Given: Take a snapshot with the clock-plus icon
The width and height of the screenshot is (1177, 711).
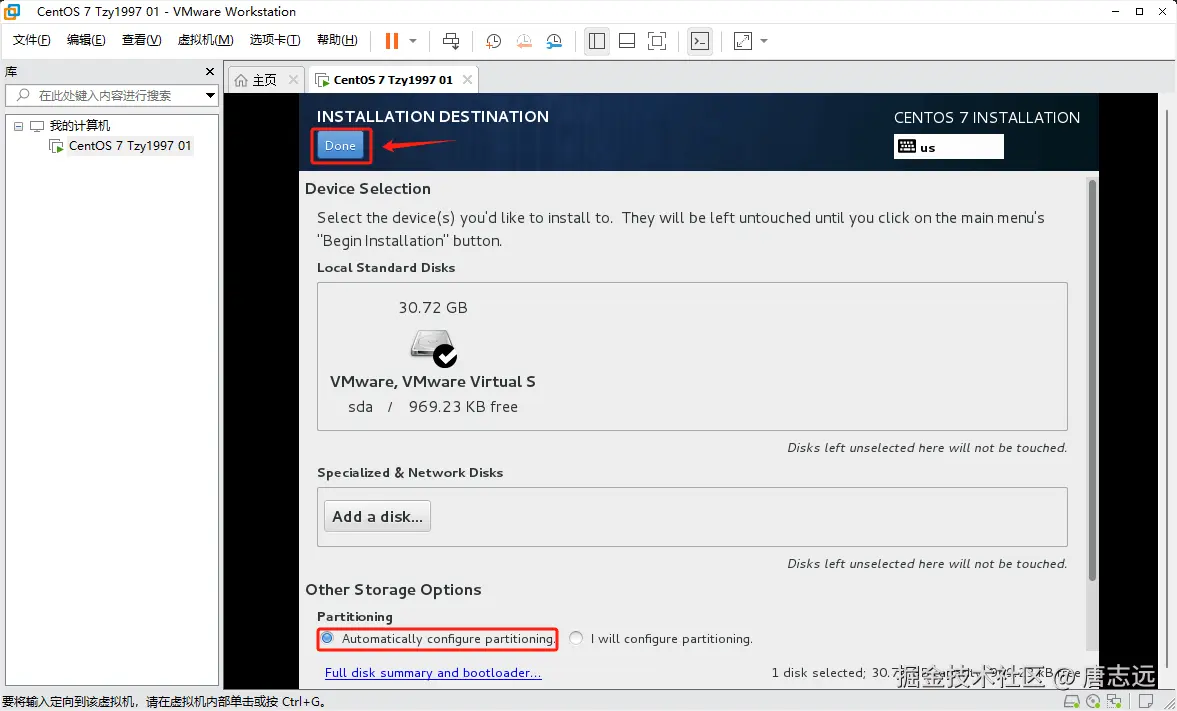Looking at the screenshot, I should 493,41.
